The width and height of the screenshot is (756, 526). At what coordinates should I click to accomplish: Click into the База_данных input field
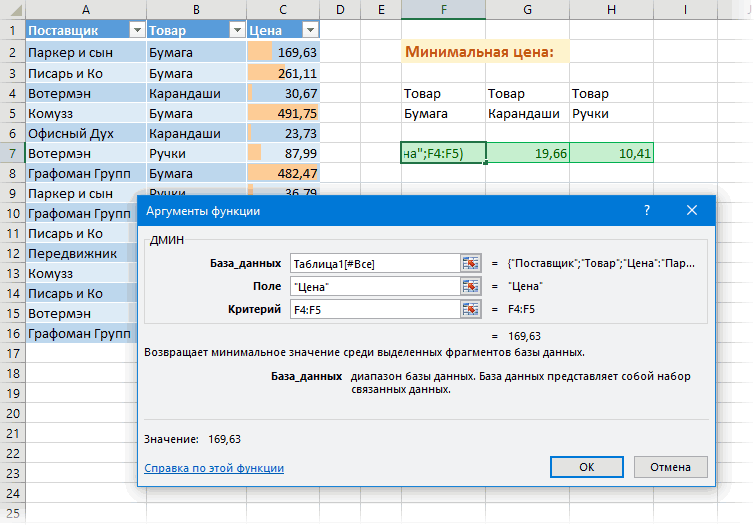pyautogui.click(x=375, y=263)
